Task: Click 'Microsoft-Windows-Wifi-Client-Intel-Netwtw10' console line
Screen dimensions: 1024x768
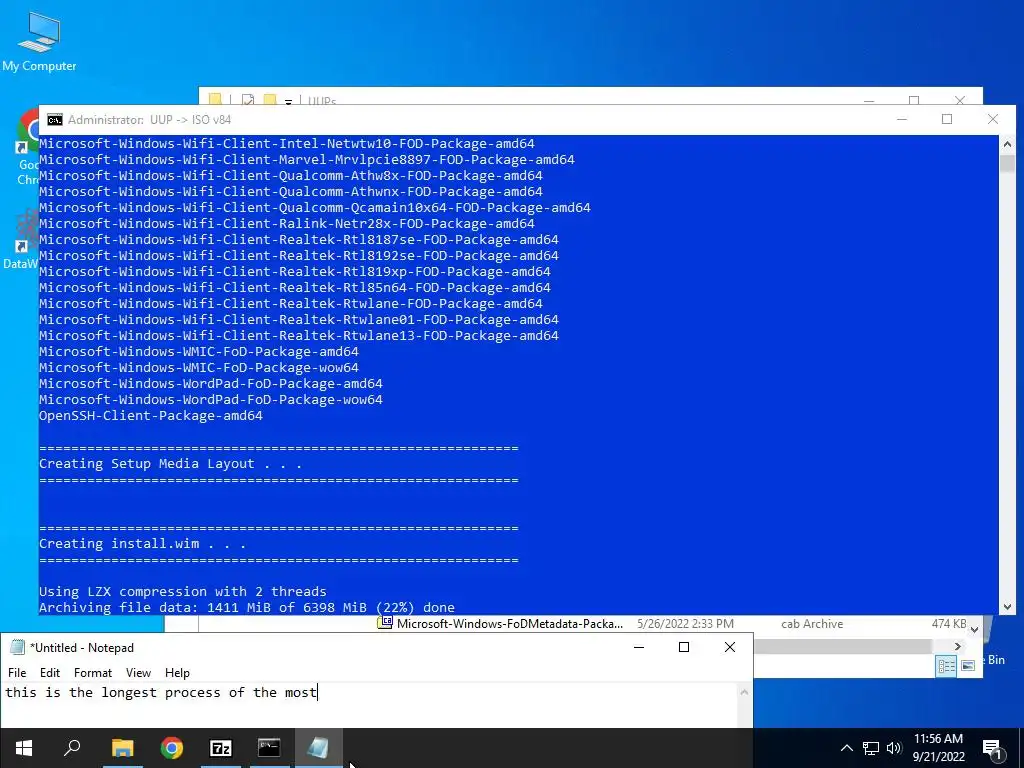Action: click(287, 144)
